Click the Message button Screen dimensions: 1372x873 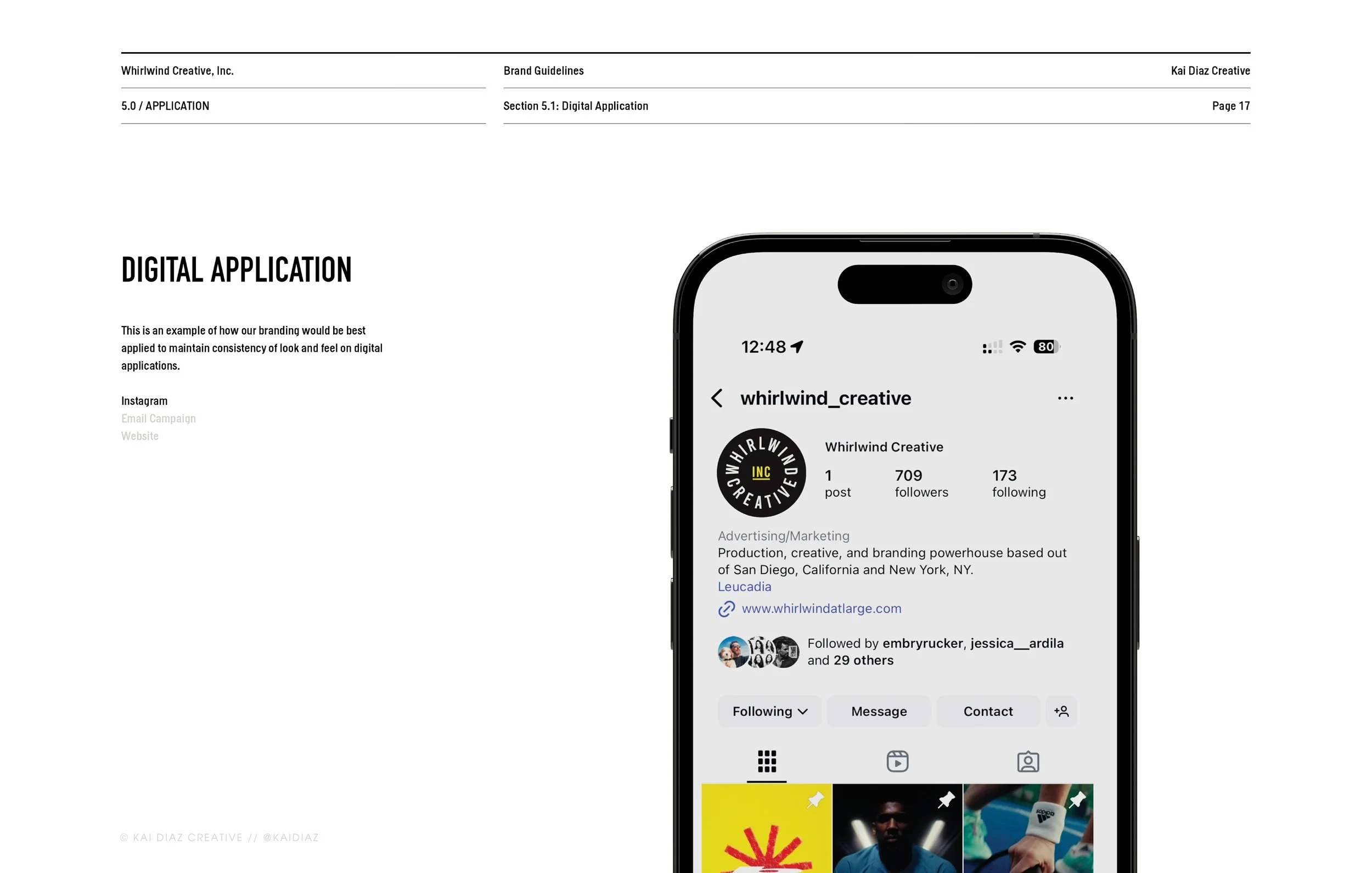tap(879, 711)
